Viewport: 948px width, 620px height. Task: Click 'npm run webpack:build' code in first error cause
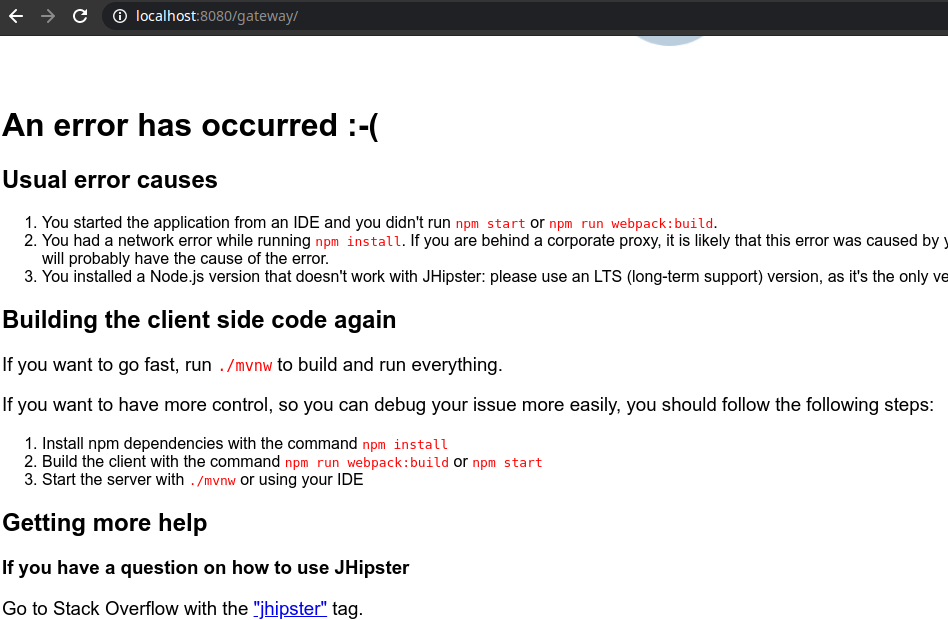(x=631, y=224)
